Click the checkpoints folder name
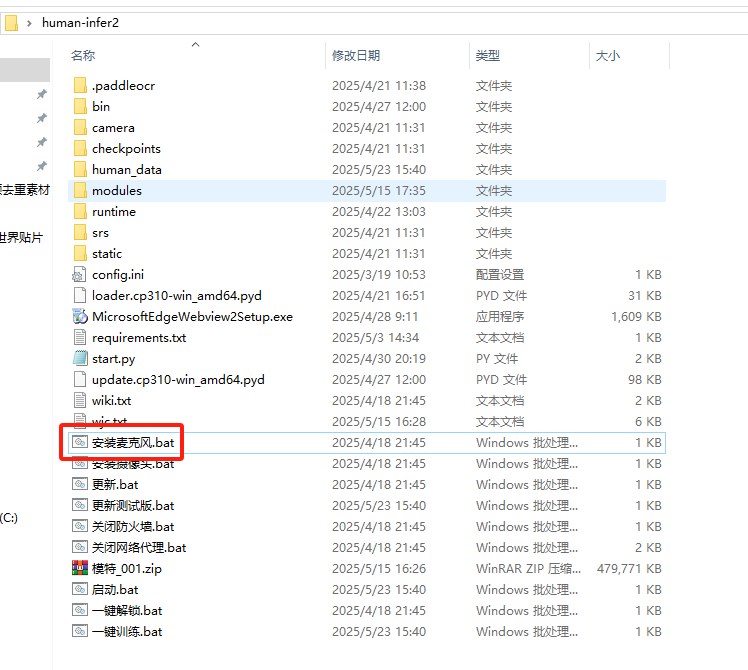The image size is (748, 670). [126, 148]
